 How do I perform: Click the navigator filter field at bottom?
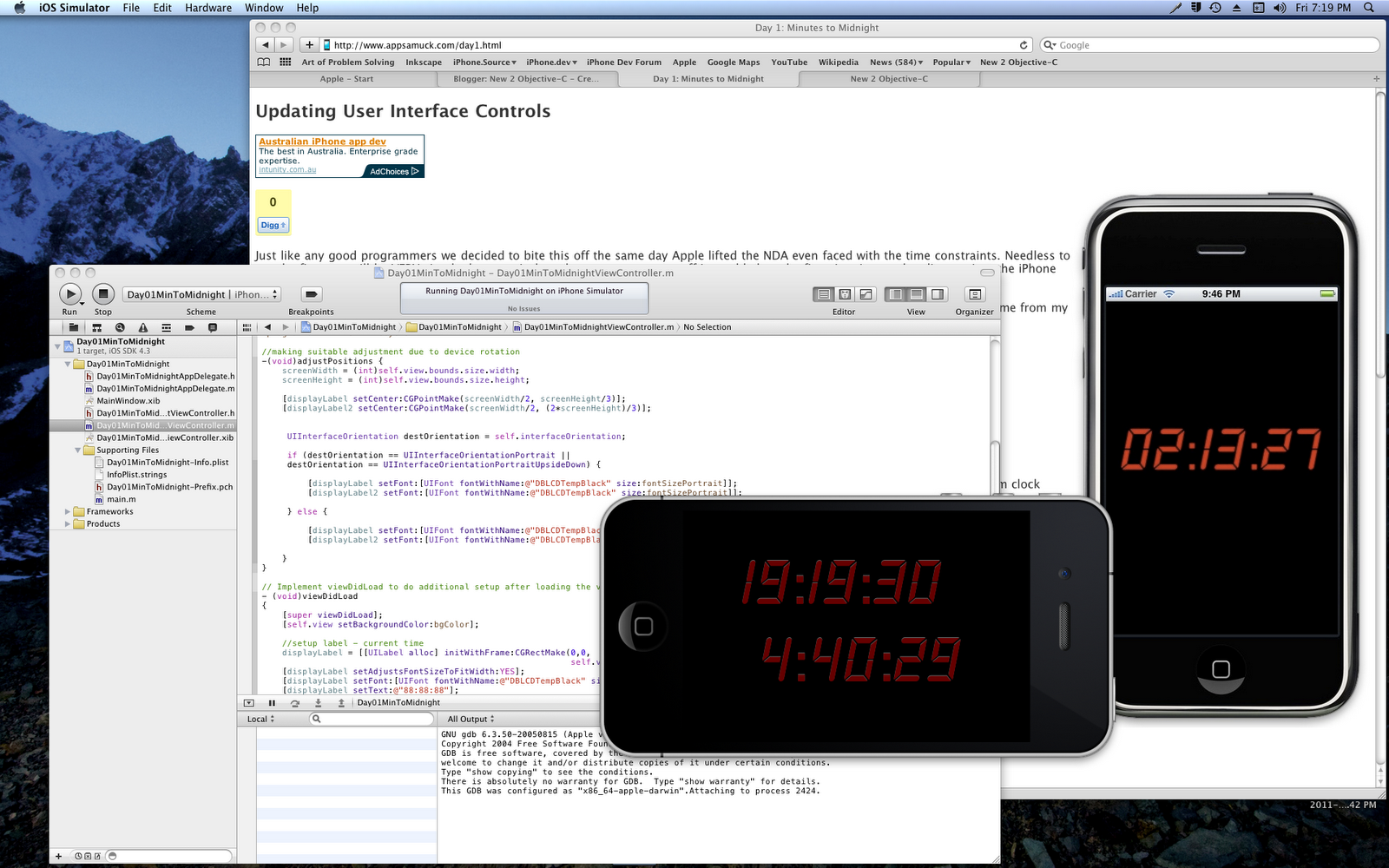(168, 856)
